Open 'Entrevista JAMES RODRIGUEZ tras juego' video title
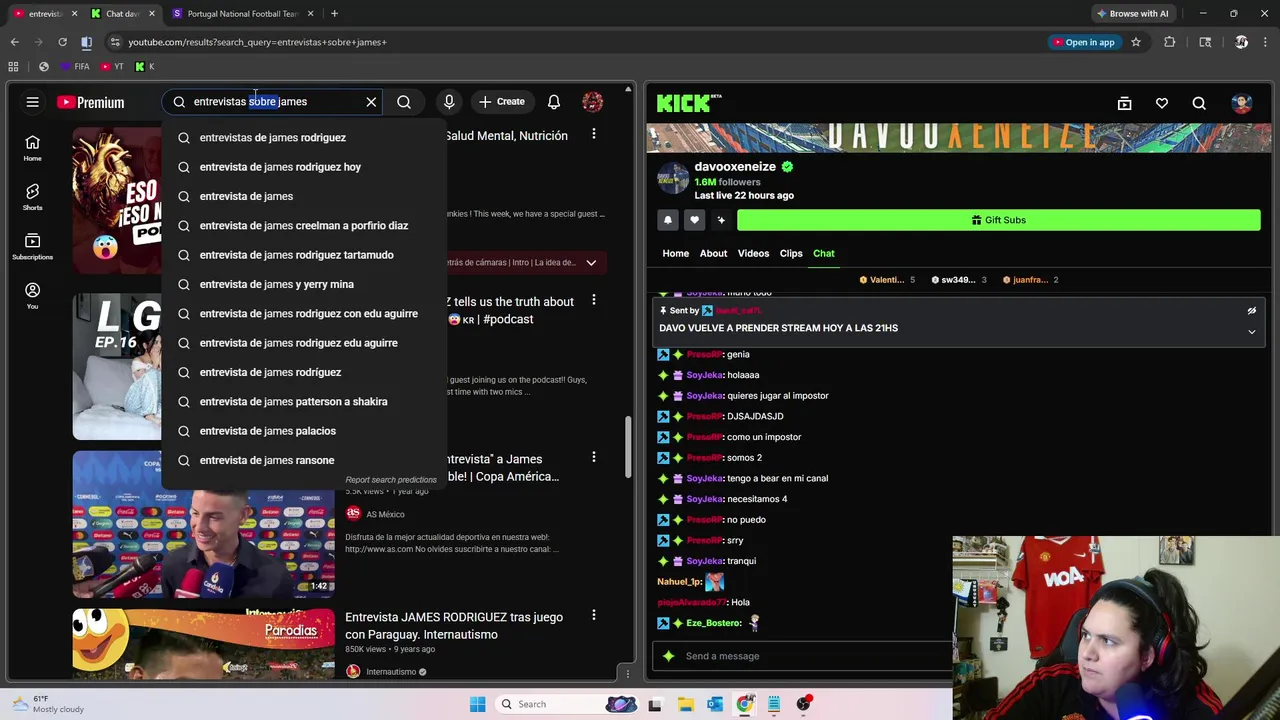The width and height of the screenshot is (1280, 720). pyautogui.click(x=454, y=626)
